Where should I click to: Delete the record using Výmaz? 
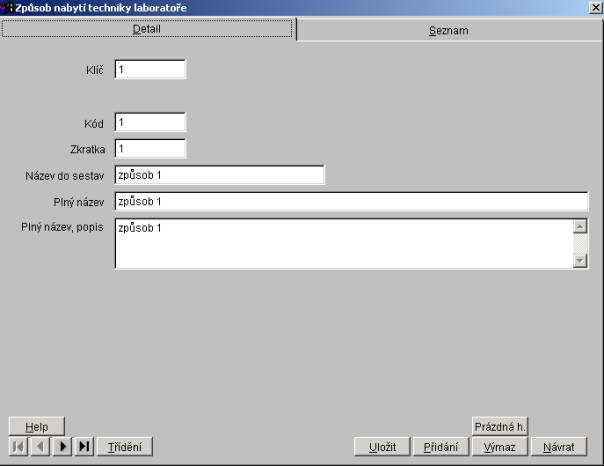499,447
